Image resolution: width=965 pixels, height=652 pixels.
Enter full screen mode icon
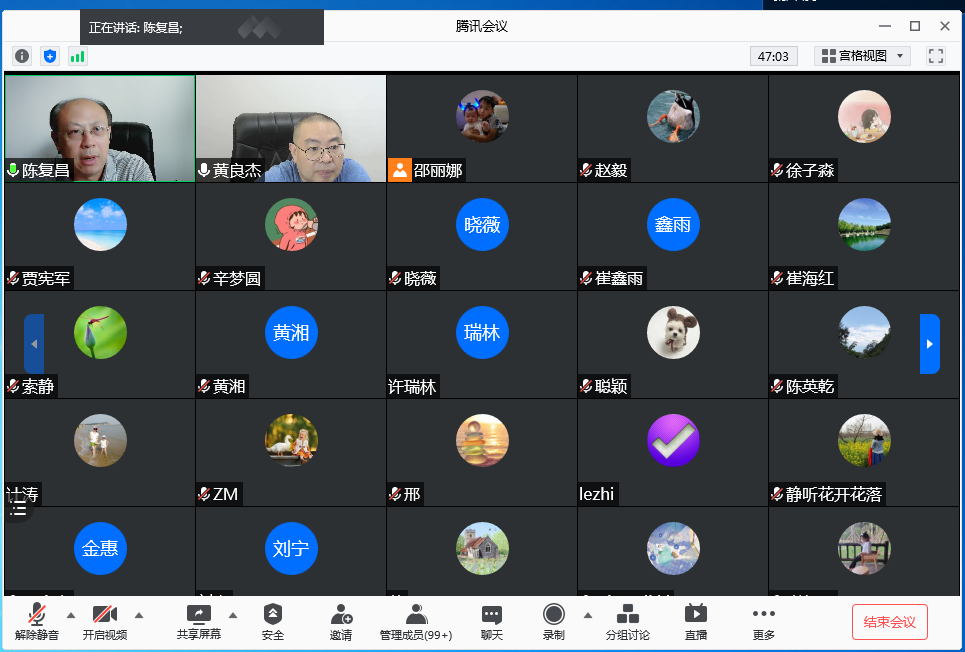click(x=936, y=56)
